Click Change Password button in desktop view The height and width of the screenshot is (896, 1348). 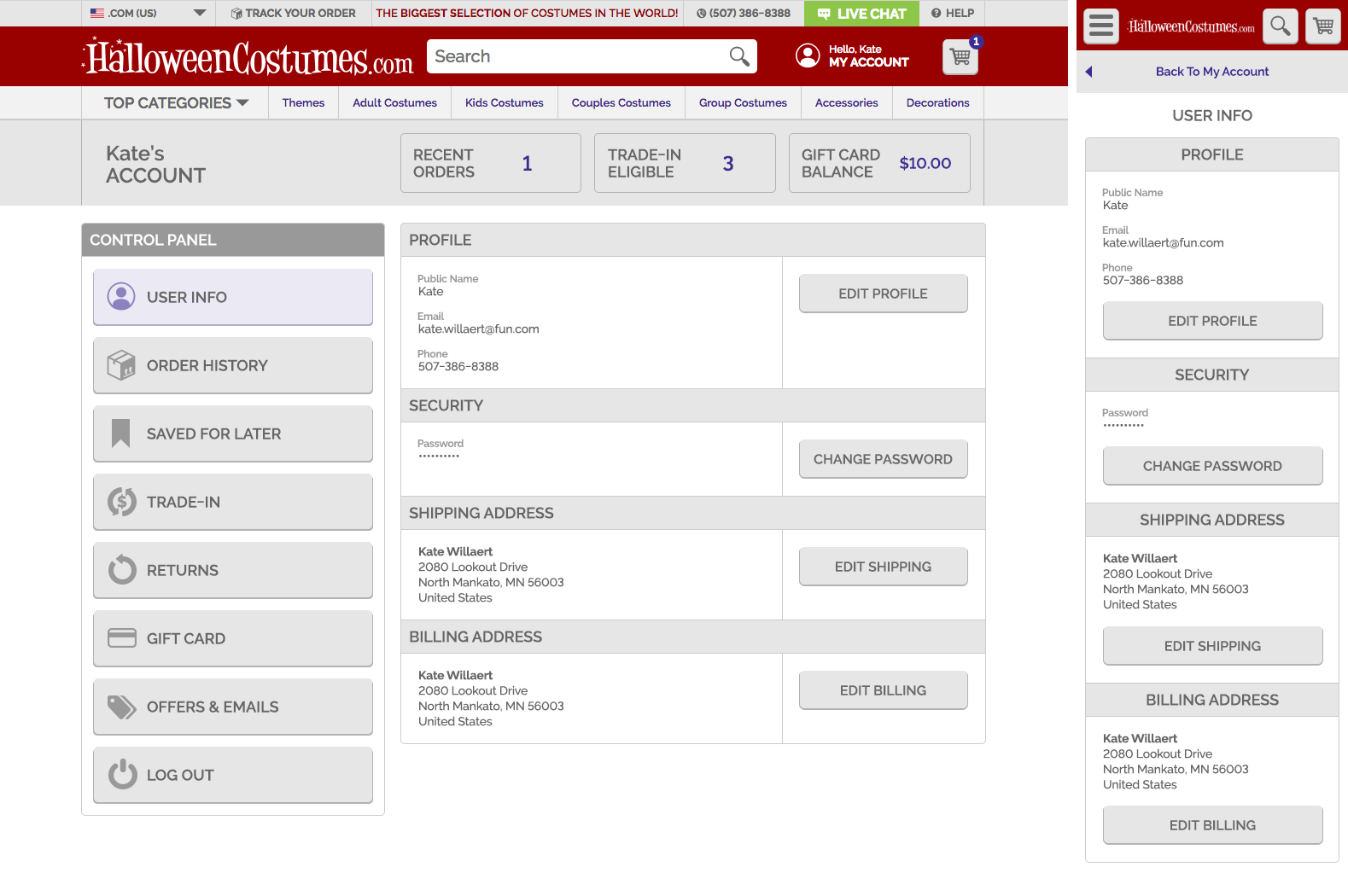pos(883,459)
